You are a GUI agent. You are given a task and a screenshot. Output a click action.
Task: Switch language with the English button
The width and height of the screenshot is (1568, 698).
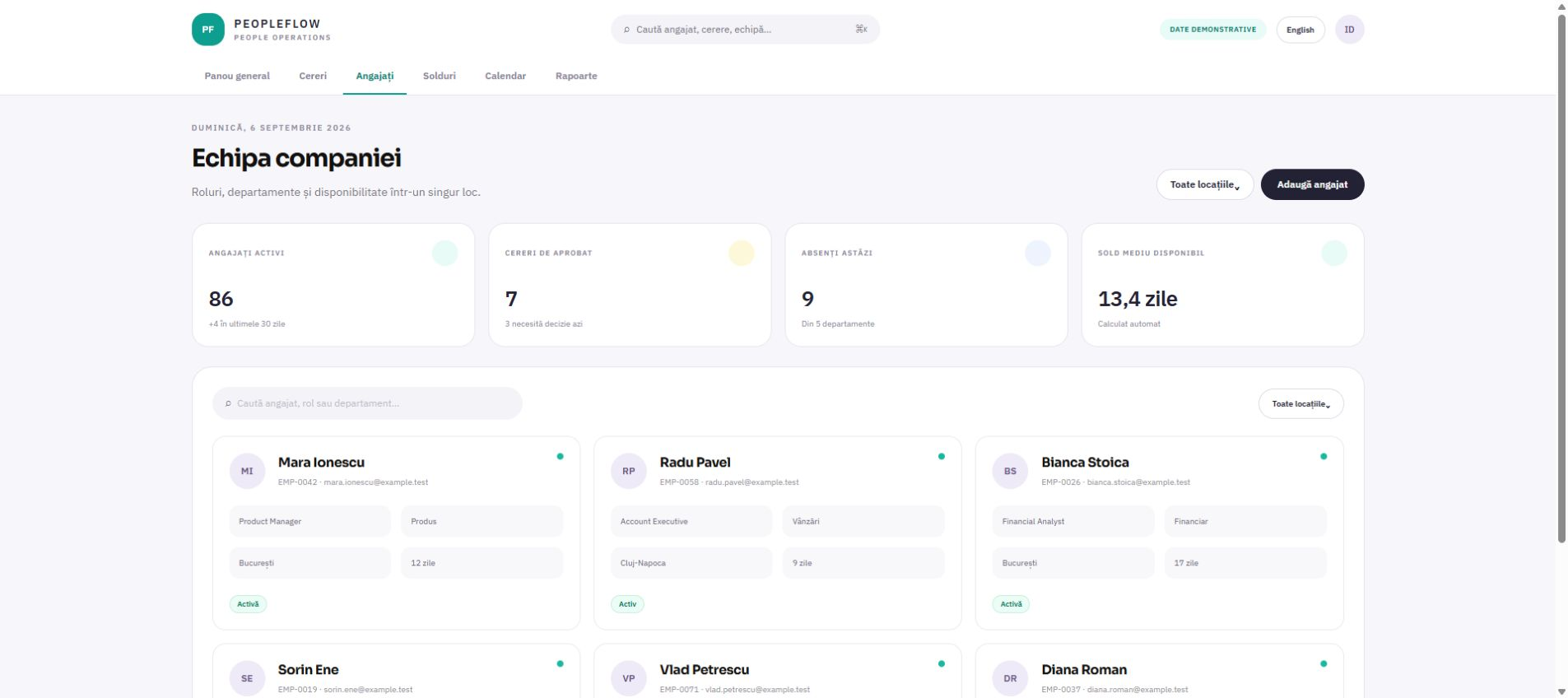click(x=1300, y=30)
